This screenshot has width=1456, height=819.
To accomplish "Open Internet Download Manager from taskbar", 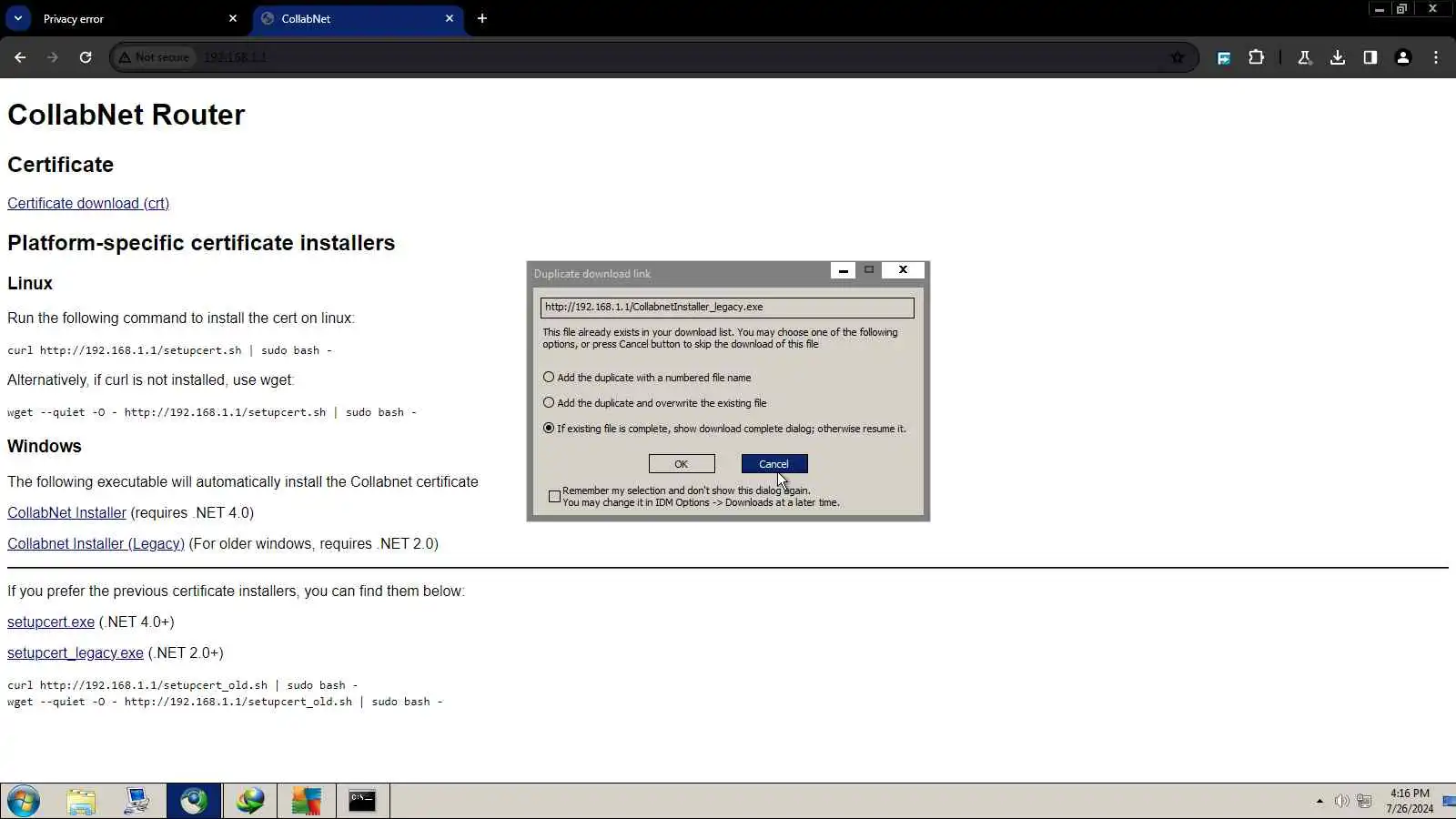I will (x=250, y=802).
